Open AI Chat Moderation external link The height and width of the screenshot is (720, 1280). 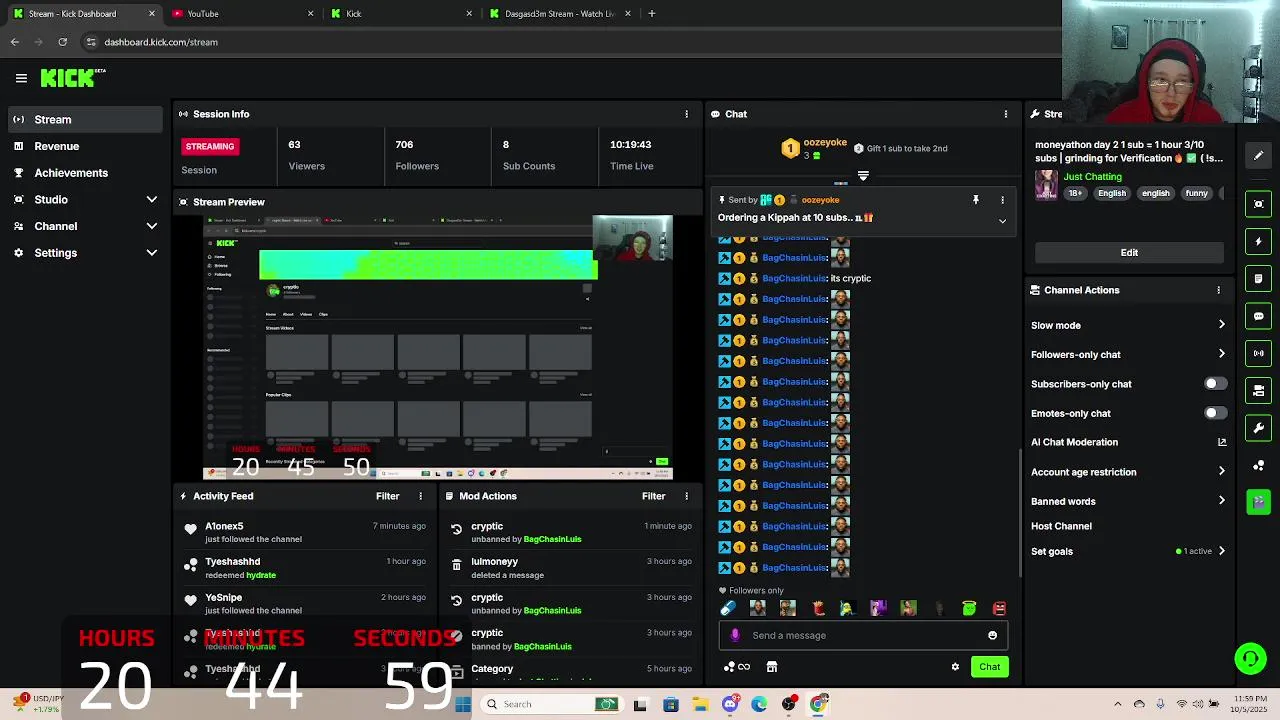pyautogui.click(x=1221, y=442)
